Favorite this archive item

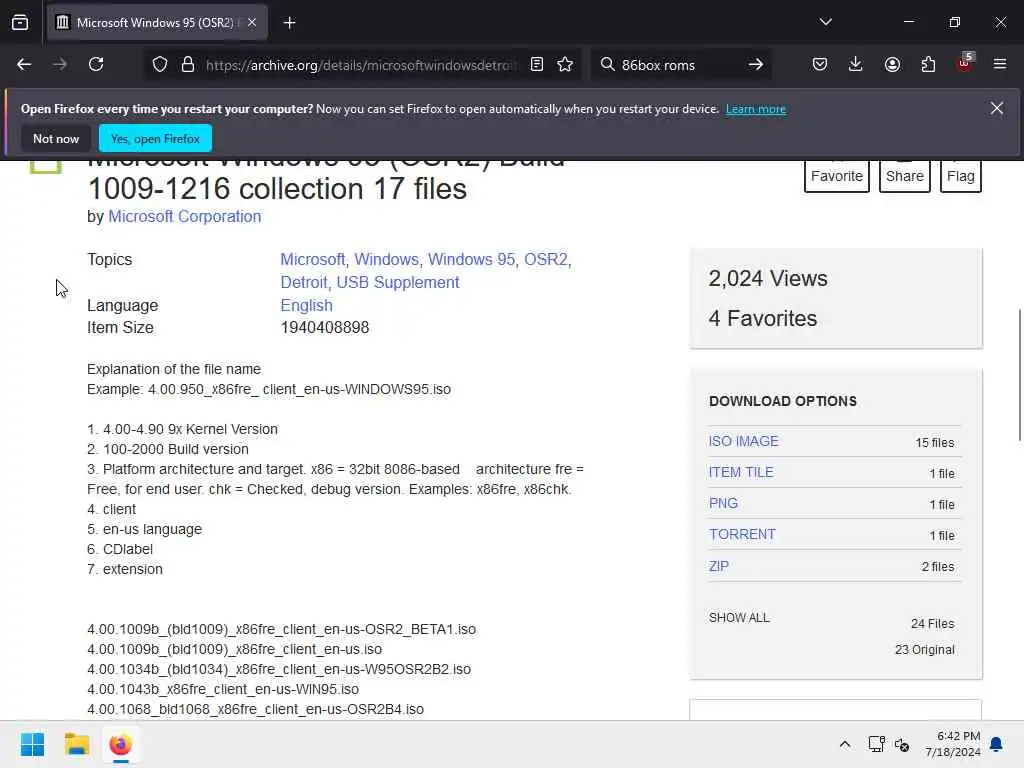tap(837, 176)
